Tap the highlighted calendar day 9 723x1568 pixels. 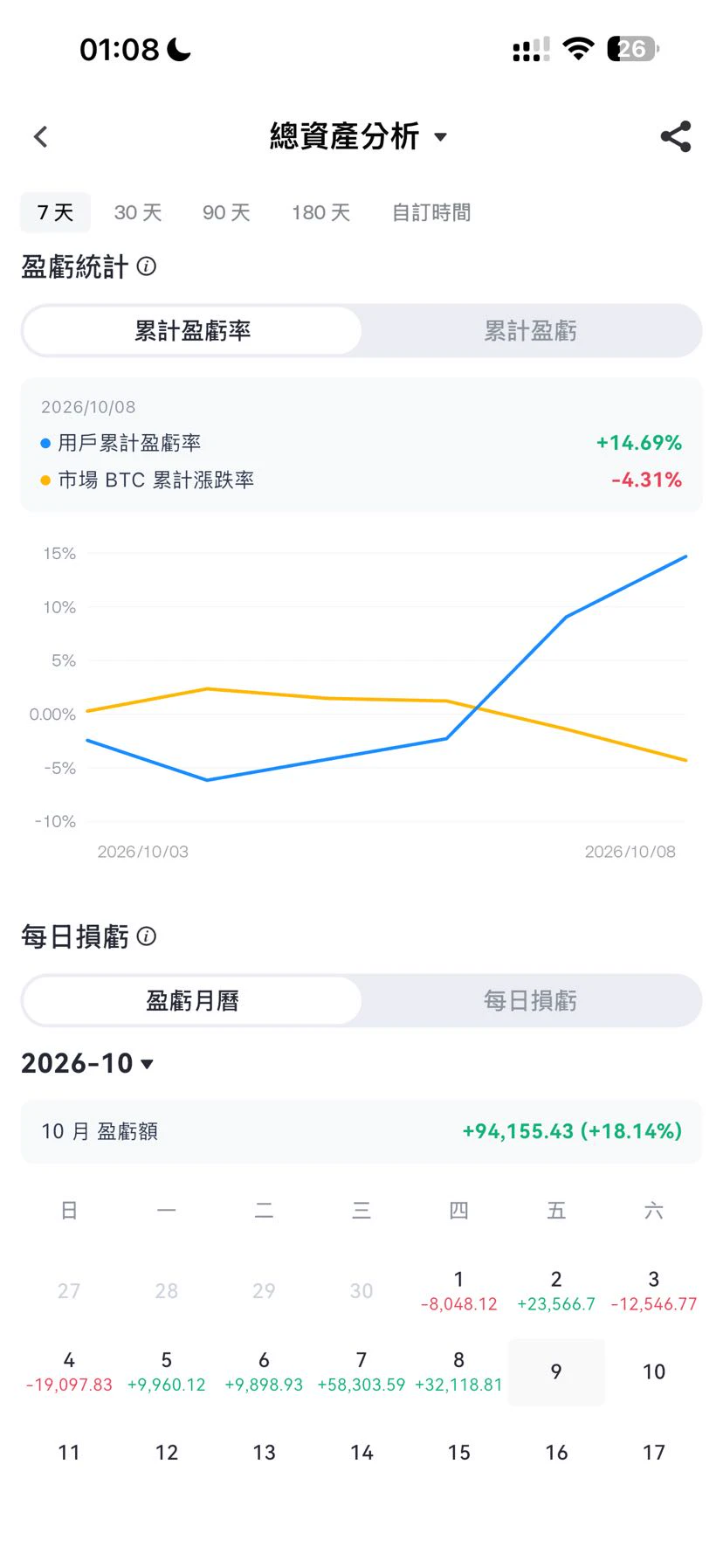(x=556, y=1371)
